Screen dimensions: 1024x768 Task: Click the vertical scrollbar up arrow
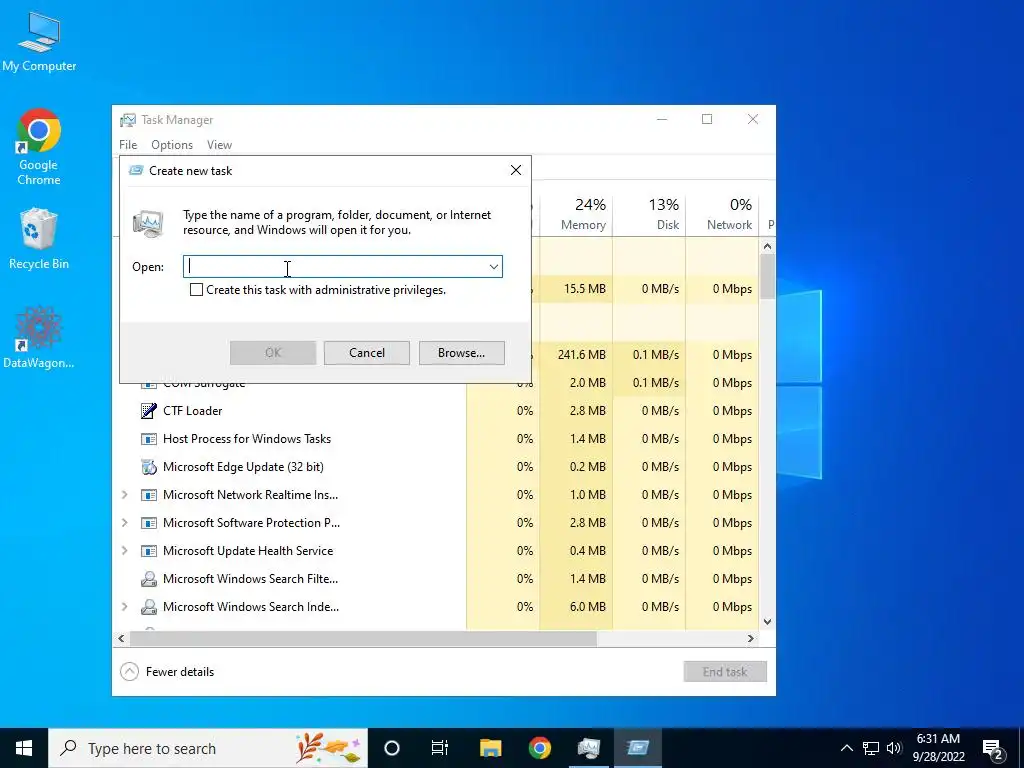767,247
